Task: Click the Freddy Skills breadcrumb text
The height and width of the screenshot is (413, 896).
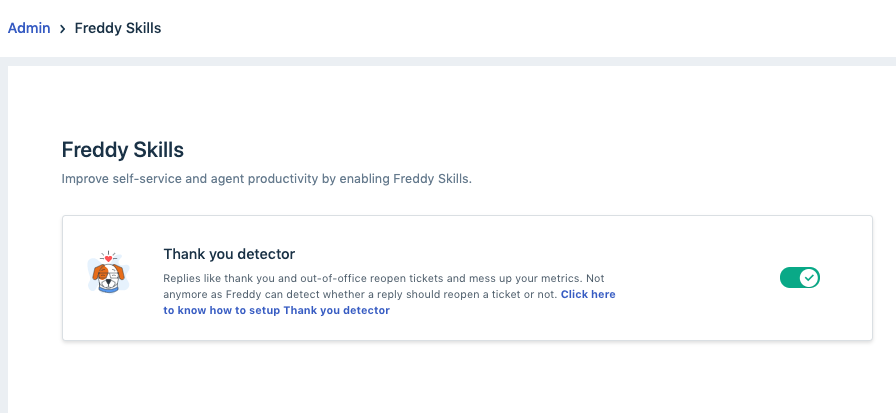Action: tap(118, 28)
